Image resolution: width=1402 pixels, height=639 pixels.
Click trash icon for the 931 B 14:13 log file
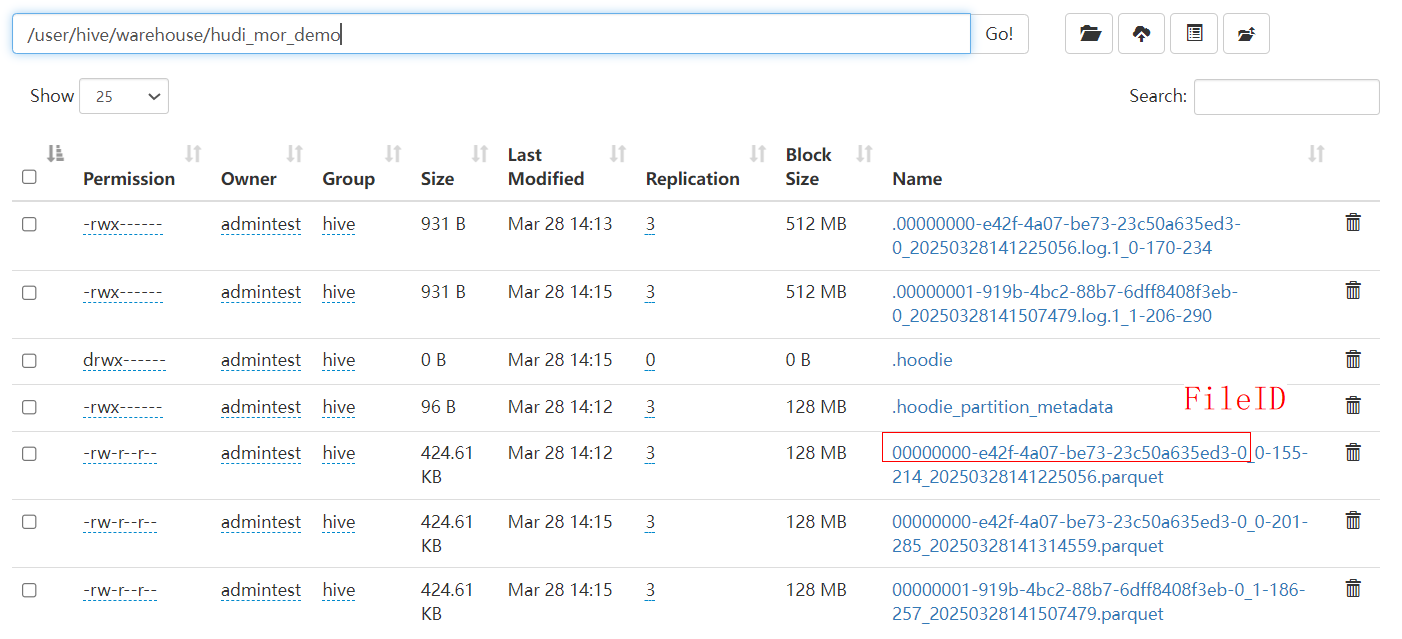1353,223
